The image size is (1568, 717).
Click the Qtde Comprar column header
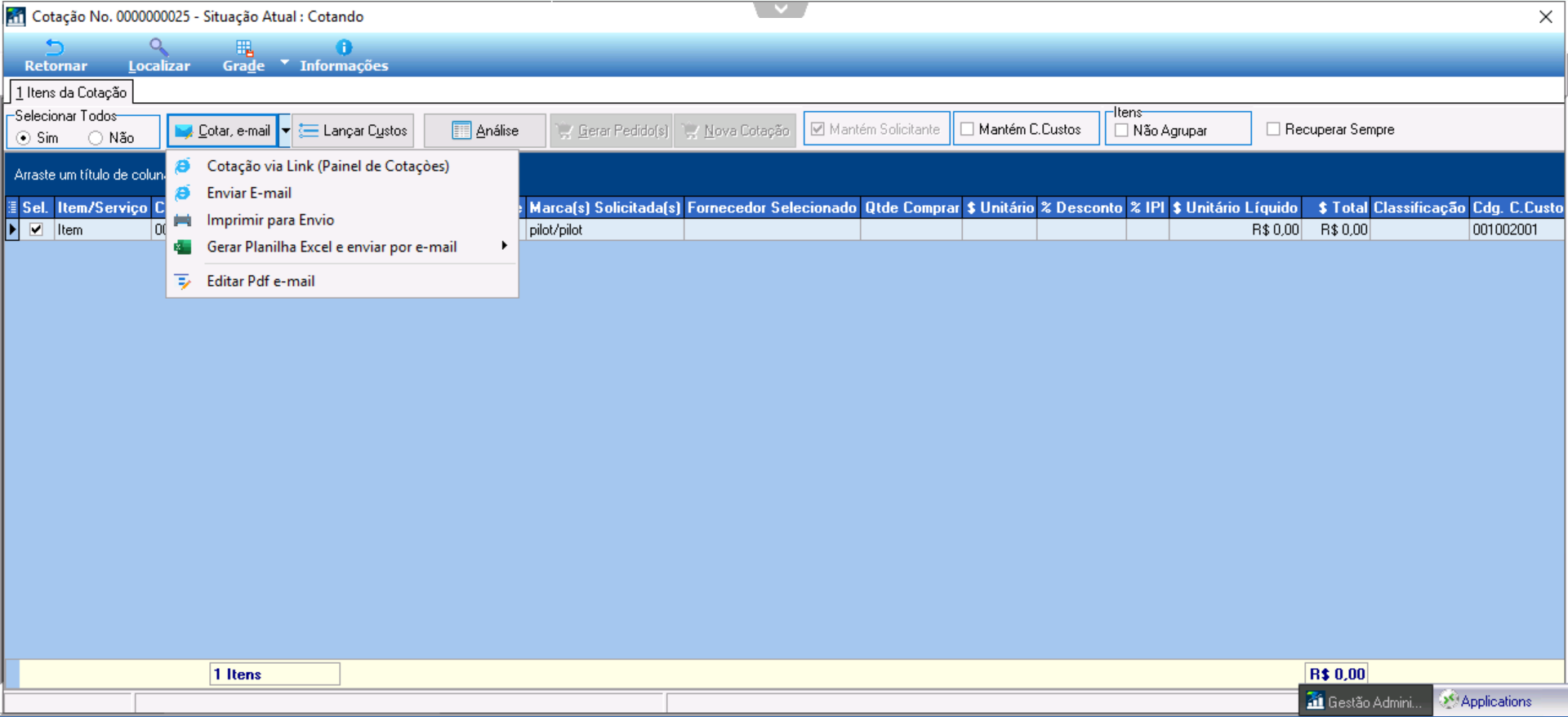tap(911, 207)
